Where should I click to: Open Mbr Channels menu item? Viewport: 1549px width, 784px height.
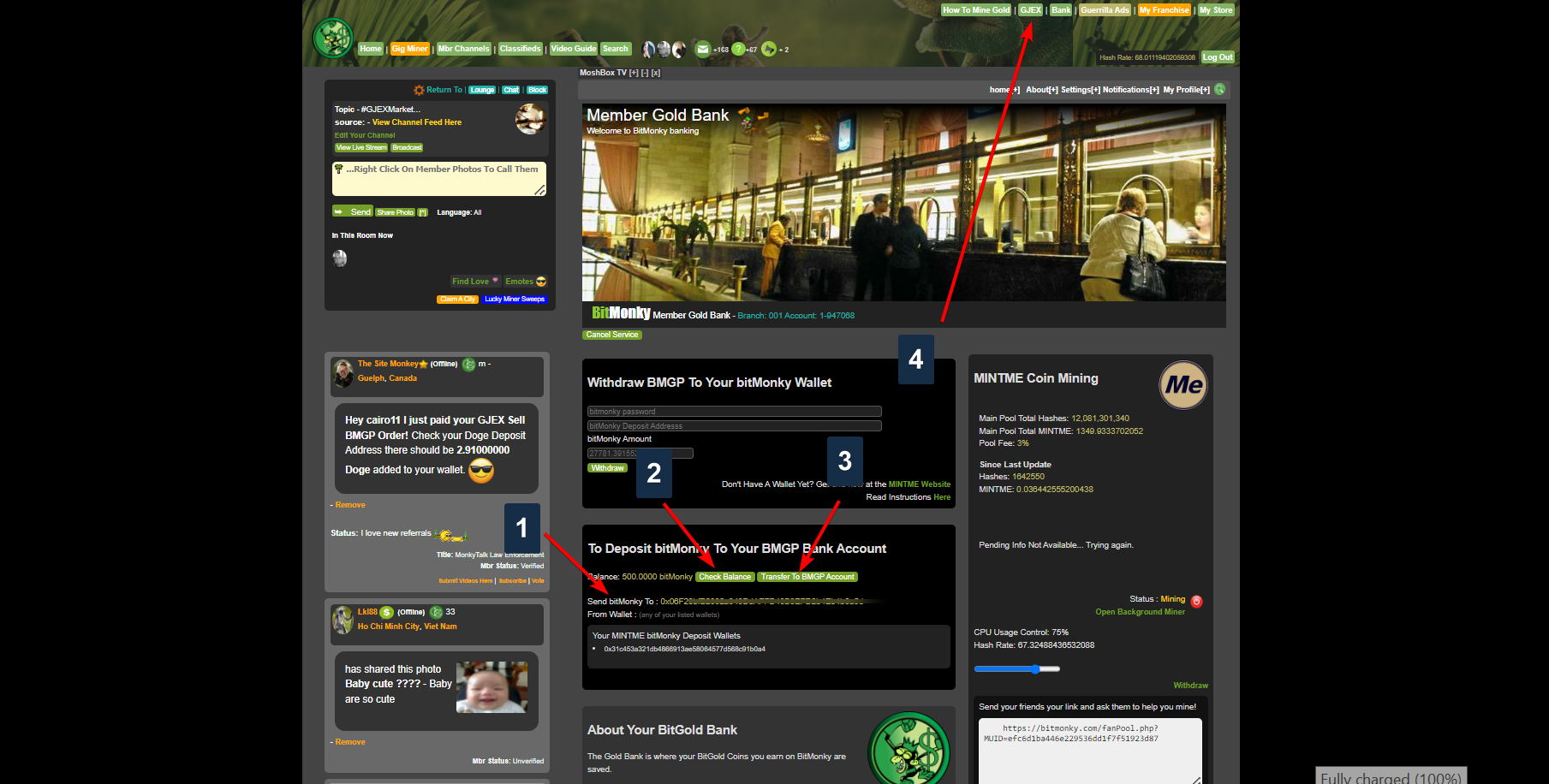coord(463,49)
